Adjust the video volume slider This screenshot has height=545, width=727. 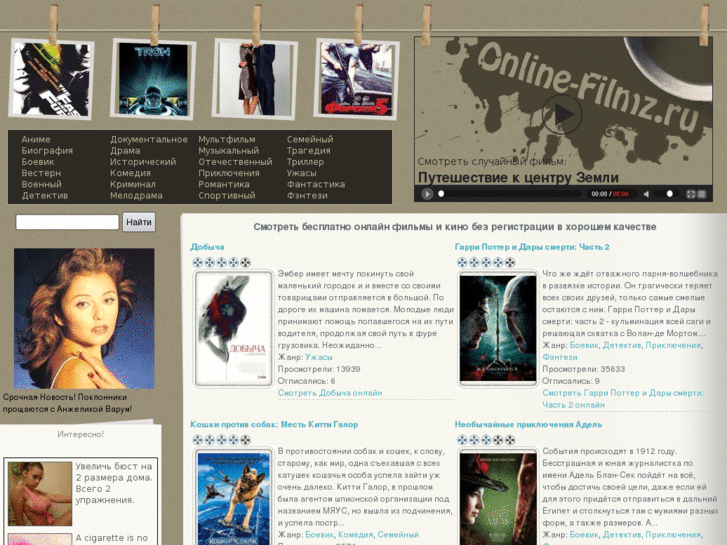(x=665, y=194)
